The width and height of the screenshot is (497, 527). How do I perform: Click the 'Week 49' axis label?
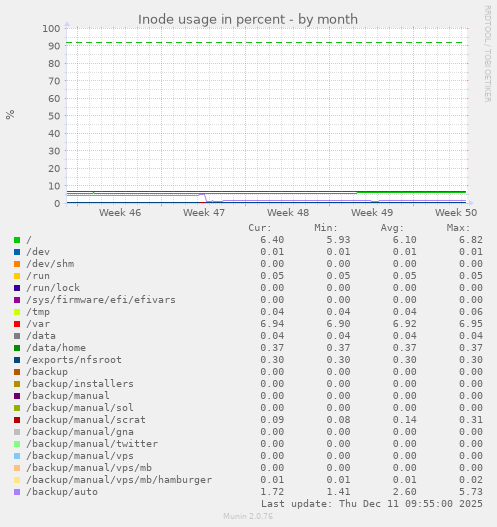coord(372,212)
